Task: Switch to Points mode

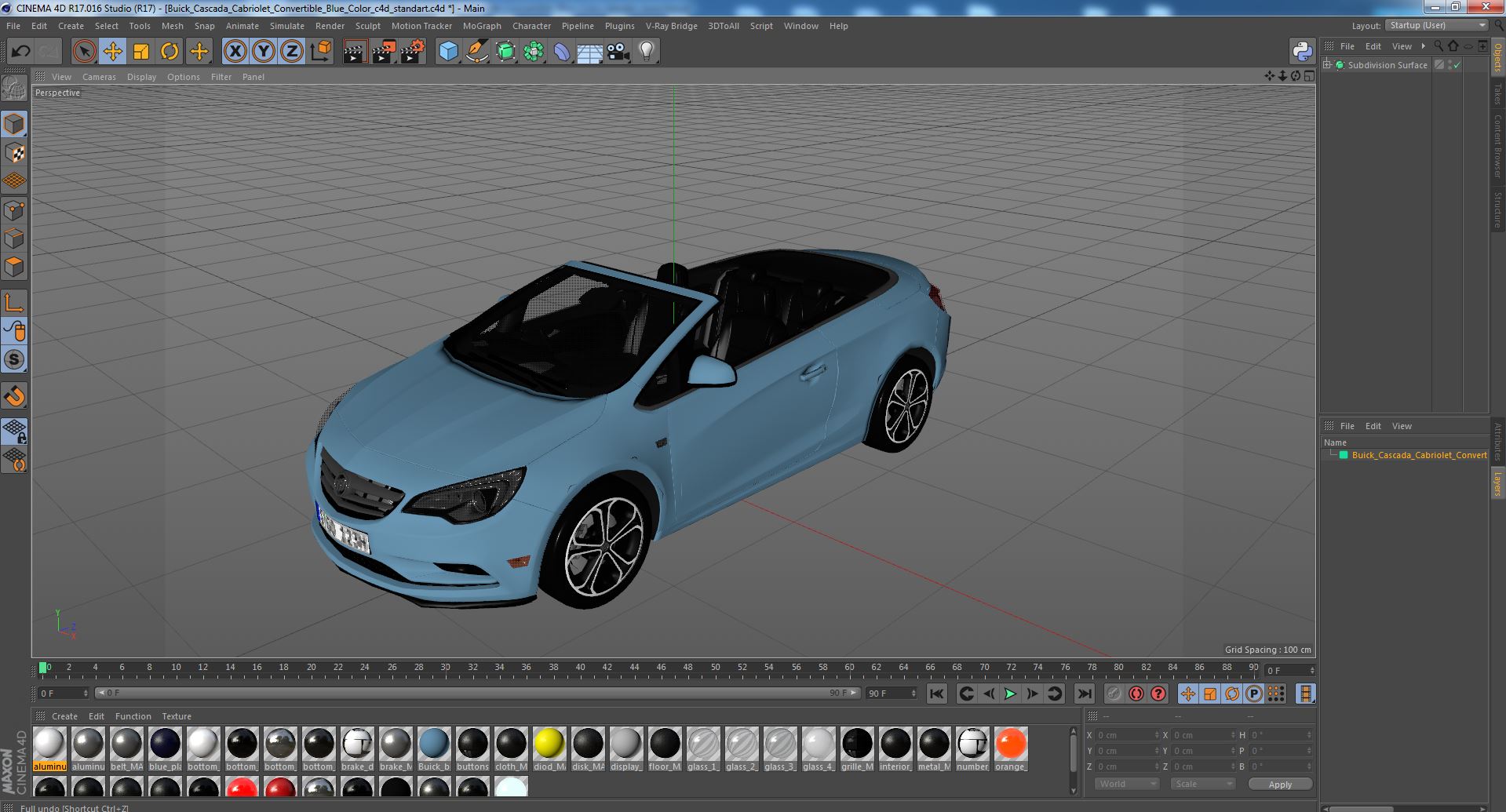Action: click(x=15, y=210)
